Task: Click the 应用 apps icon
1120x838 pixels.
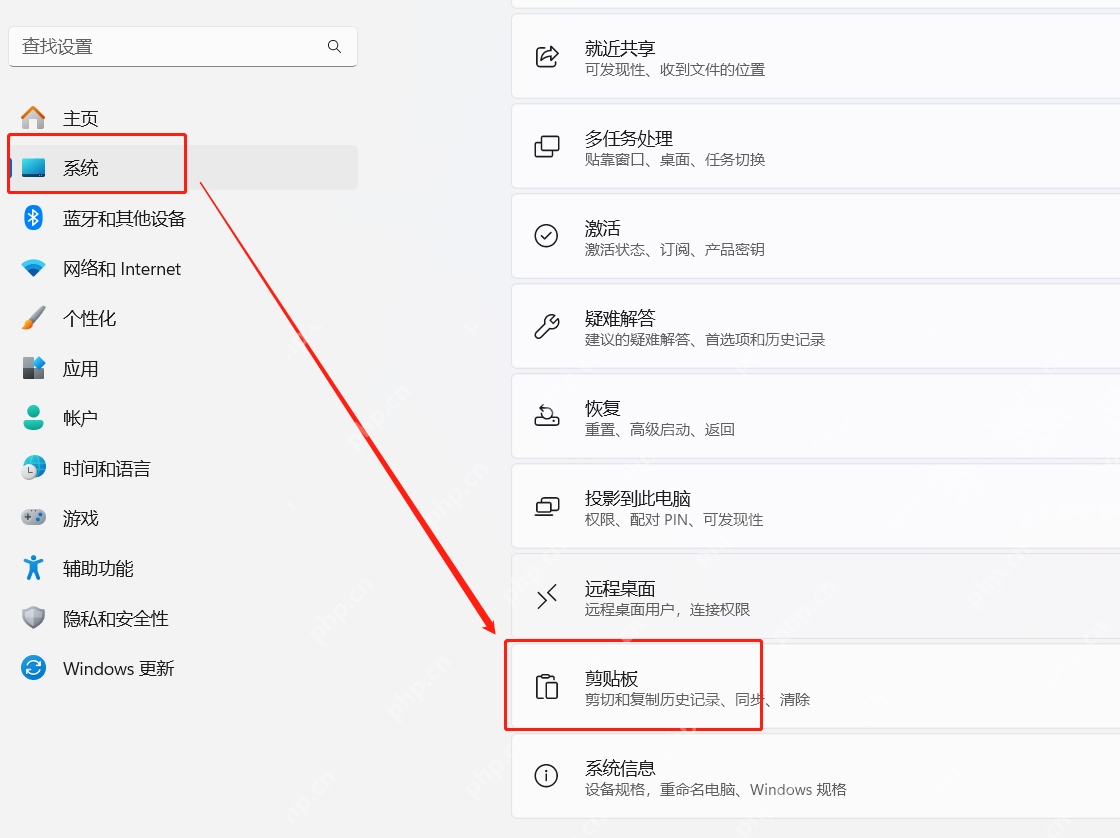Action: tap(33, 369)
